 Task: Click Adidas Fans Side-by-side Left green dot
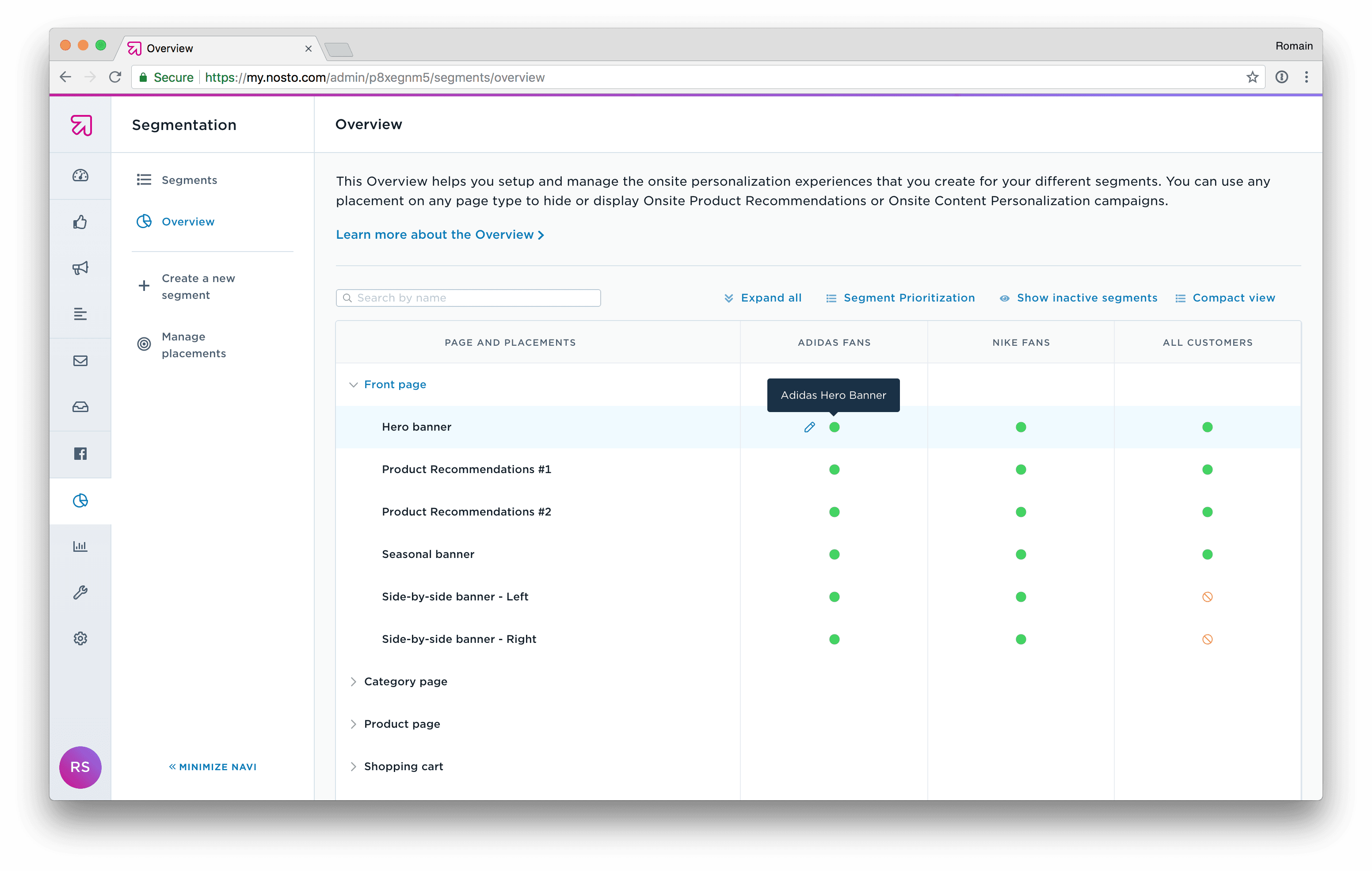tap(834, 597)
